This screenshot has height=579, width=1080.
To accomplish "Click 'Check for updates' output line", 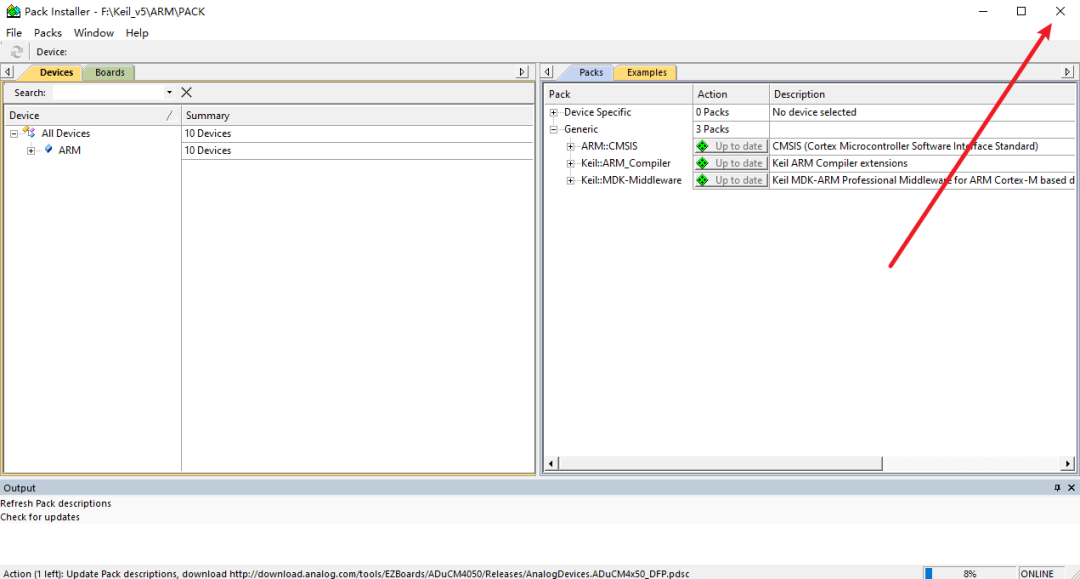I will tap(40, 517).
